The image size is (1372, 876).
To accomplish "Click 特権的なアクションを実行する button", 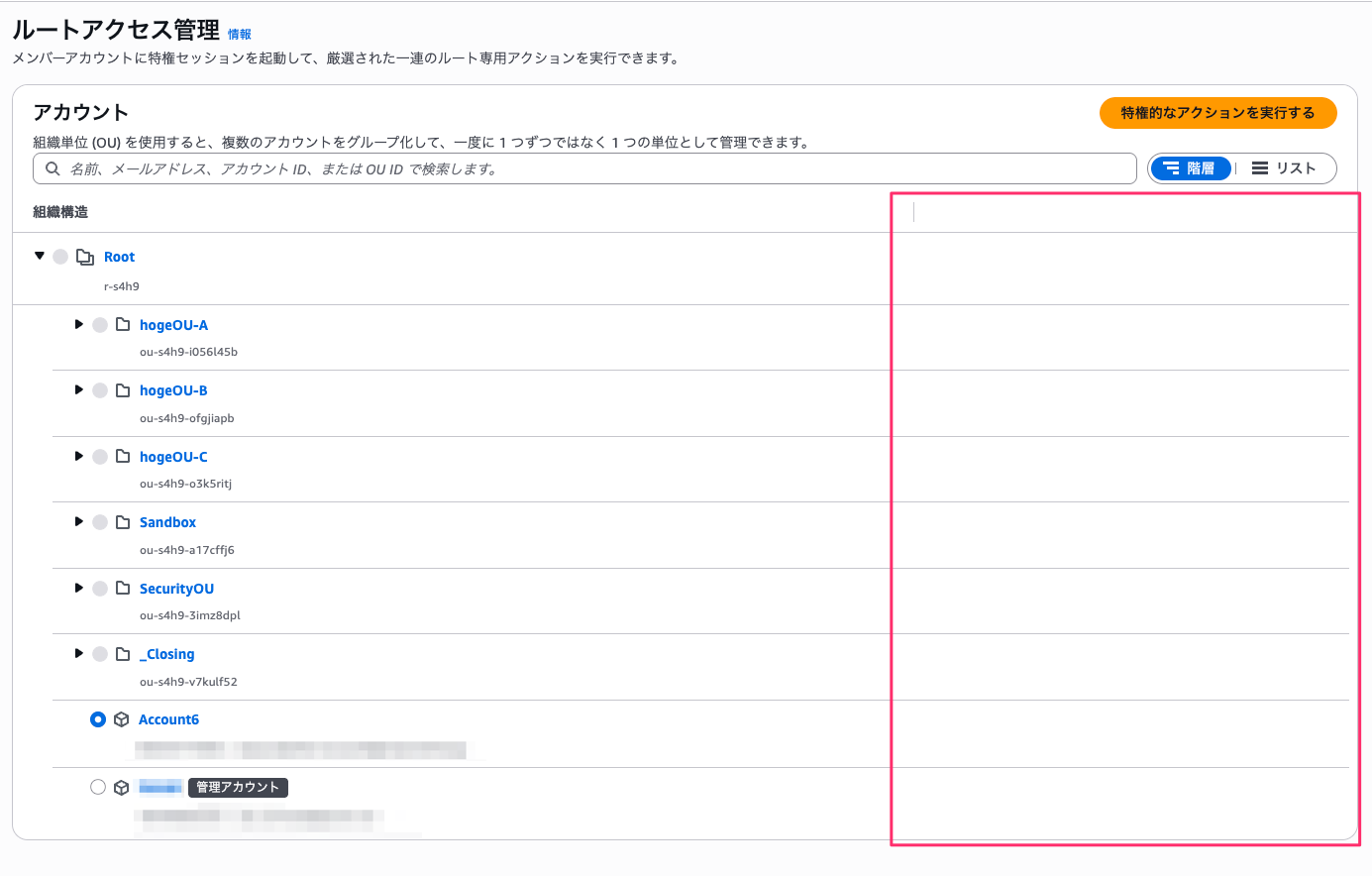I will (1217, 113).
